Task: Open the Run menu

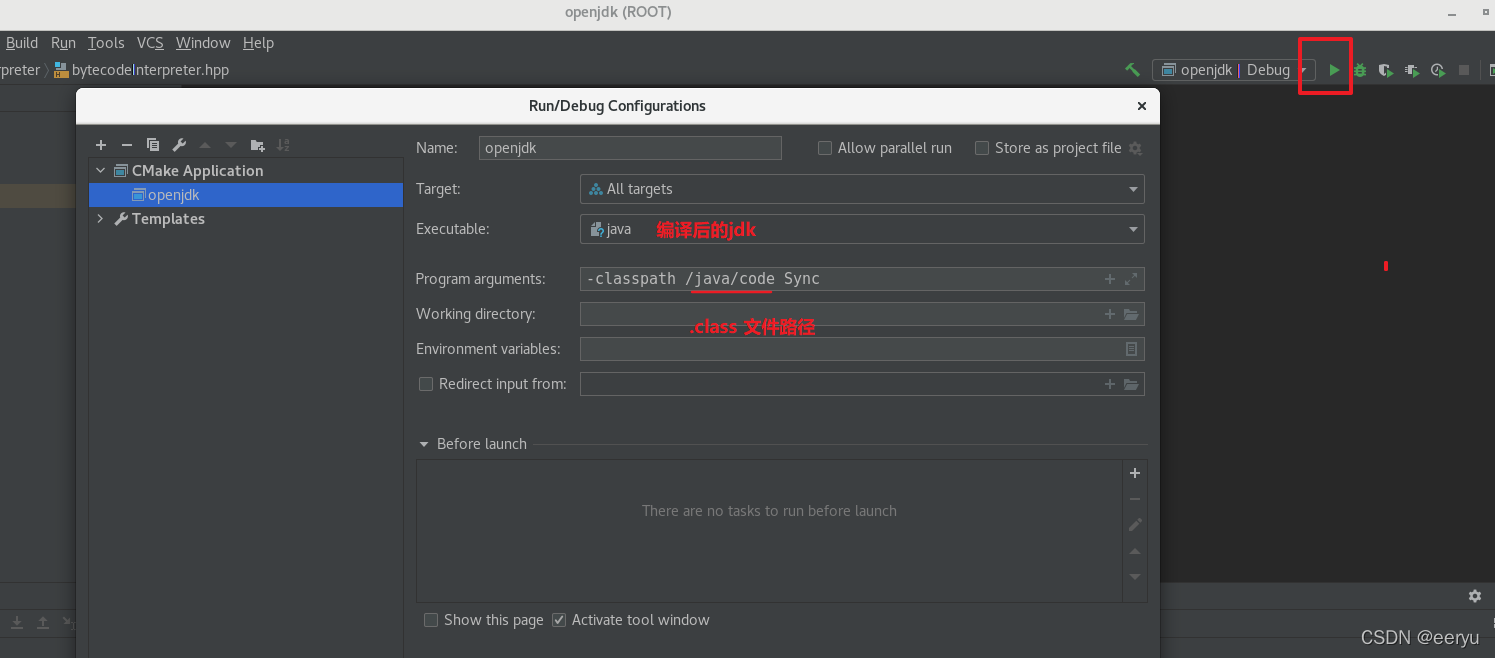Action: [x=63, y=43]
